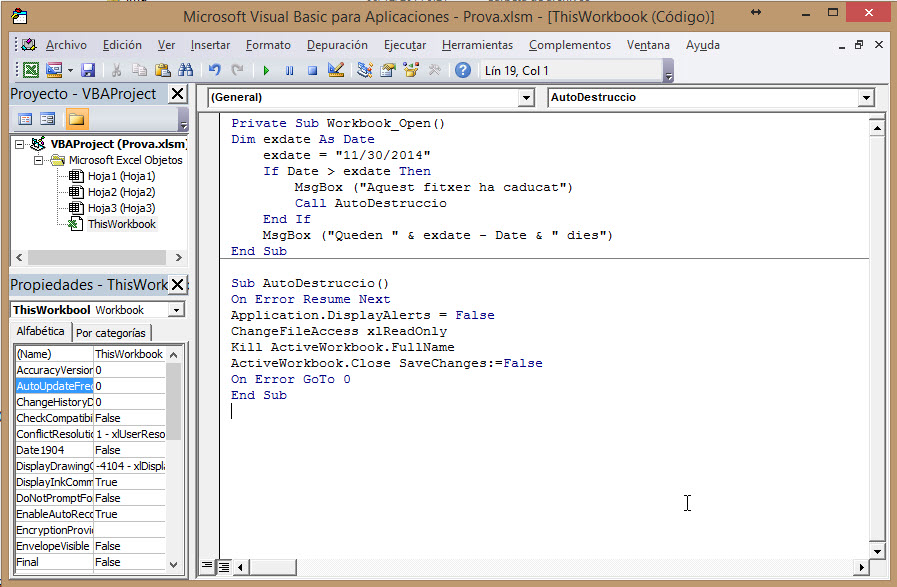The image size is (897, 587).
Task: Open the Archivo menu
Action: (x=66, y=45)
